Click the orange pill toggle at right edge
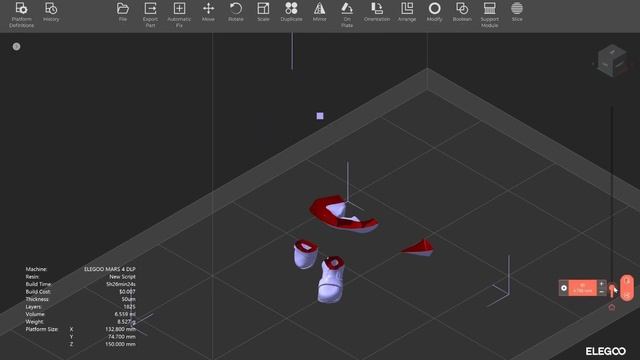The width and height of the screenshot is (640, 360). click(627, 288)
